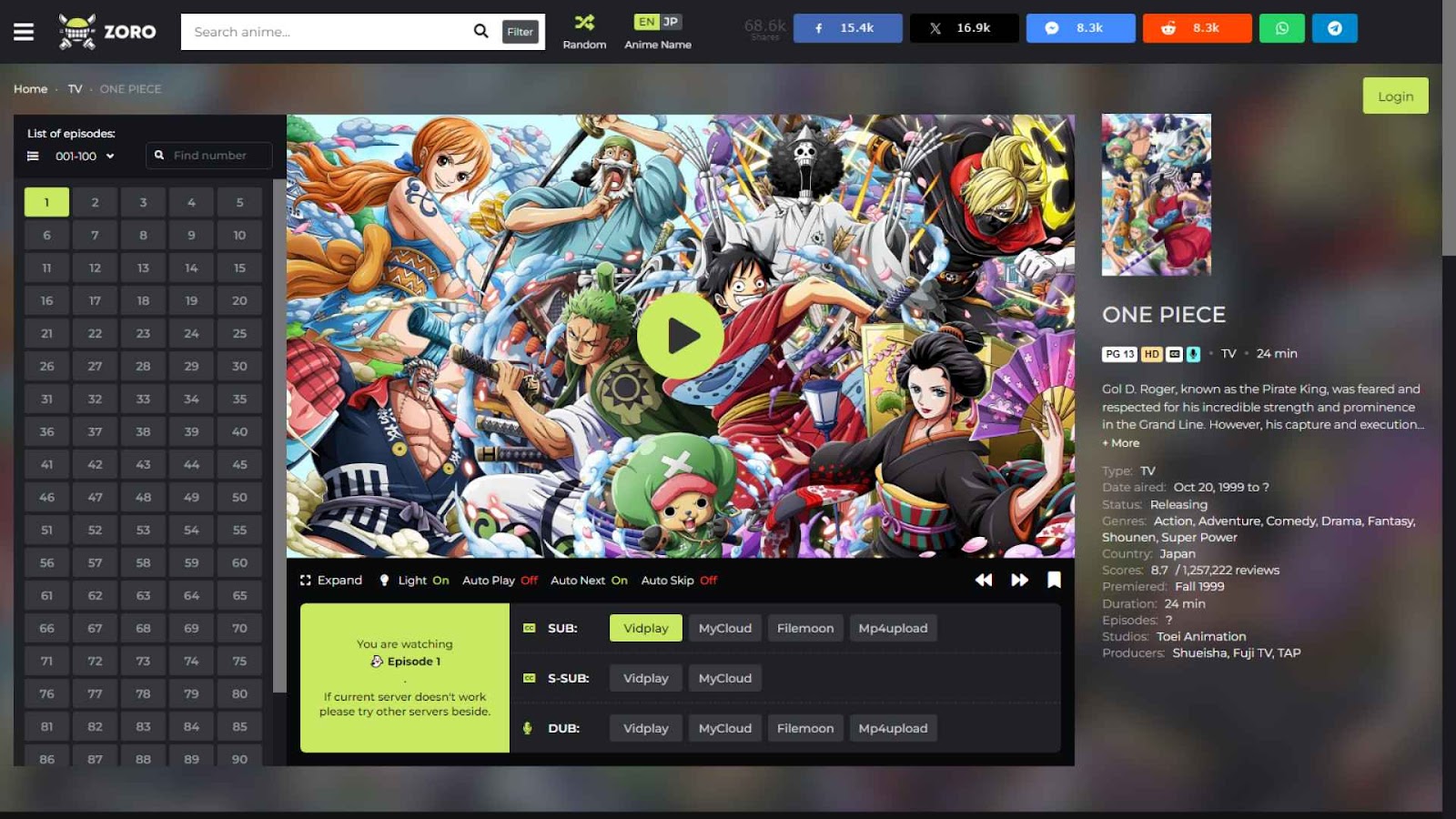Image resolution: width=1456 pixels, height=819 pixels.
Task: Select S-SUB Vidplay server
Action: (646, 678)
